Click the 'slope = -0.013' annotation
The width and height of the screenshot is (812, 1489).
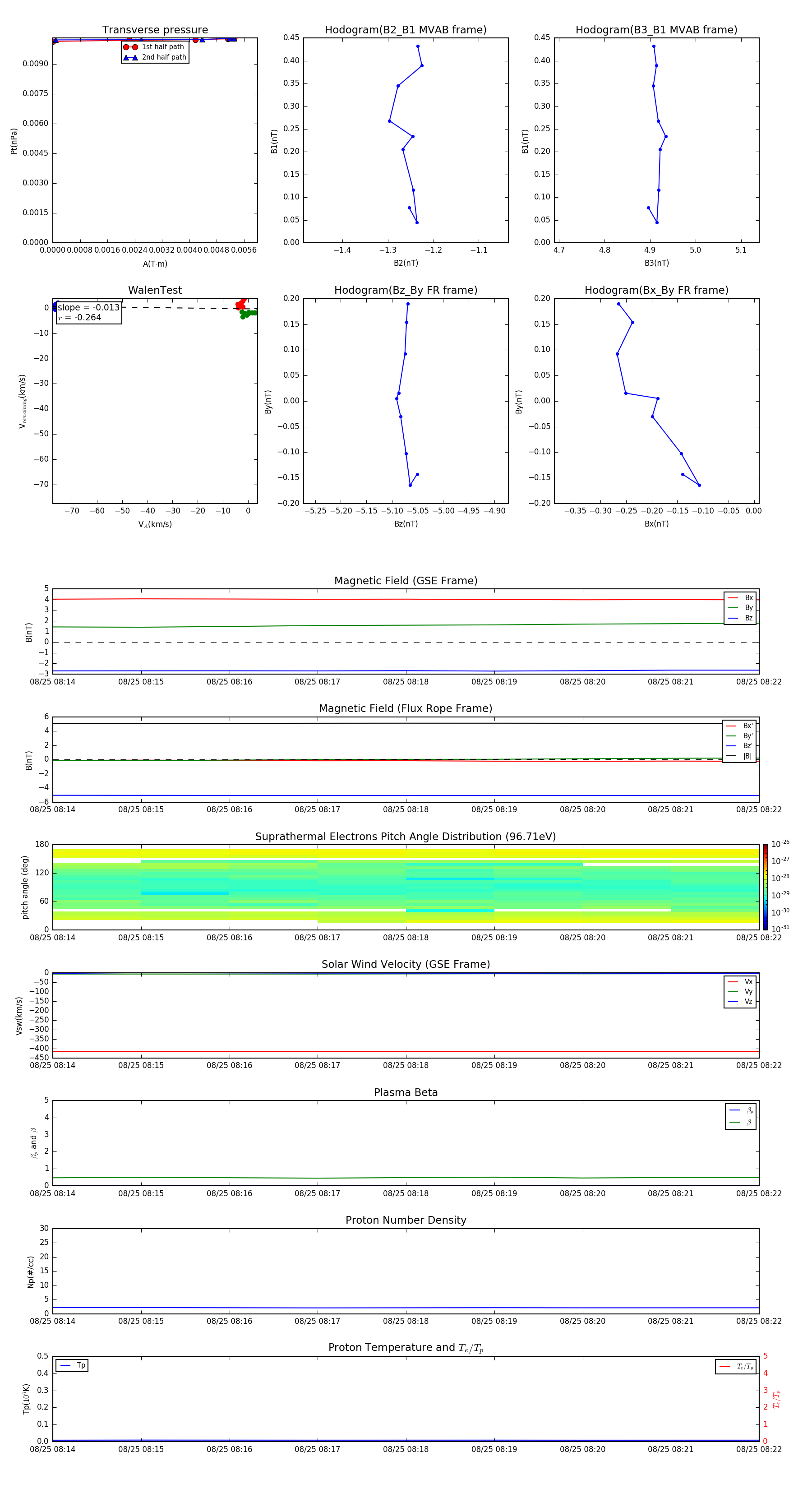click(88, 308)
